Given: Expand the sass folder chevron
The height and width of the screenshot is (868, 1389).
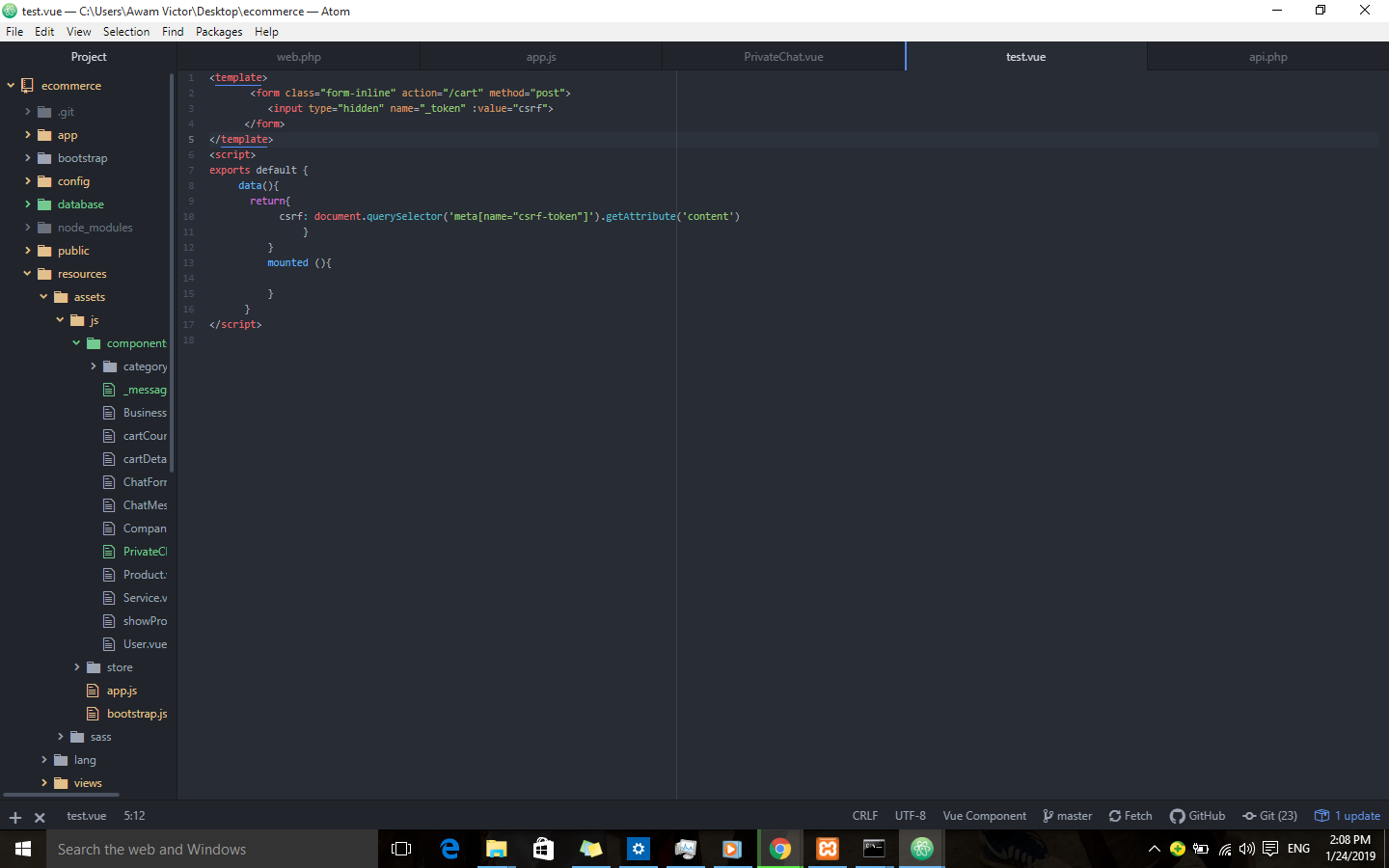Looking at the screenshot, I should click(60, 737).
